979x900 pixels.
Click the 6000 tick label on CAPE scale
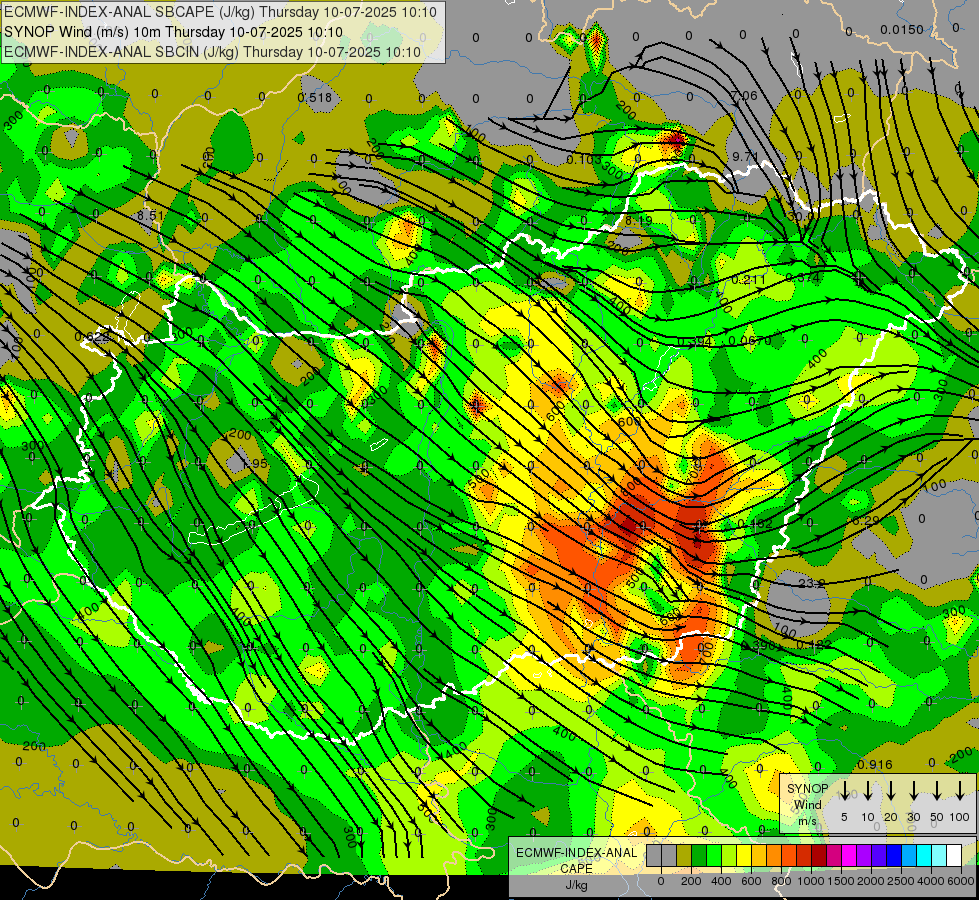[961, 881]
